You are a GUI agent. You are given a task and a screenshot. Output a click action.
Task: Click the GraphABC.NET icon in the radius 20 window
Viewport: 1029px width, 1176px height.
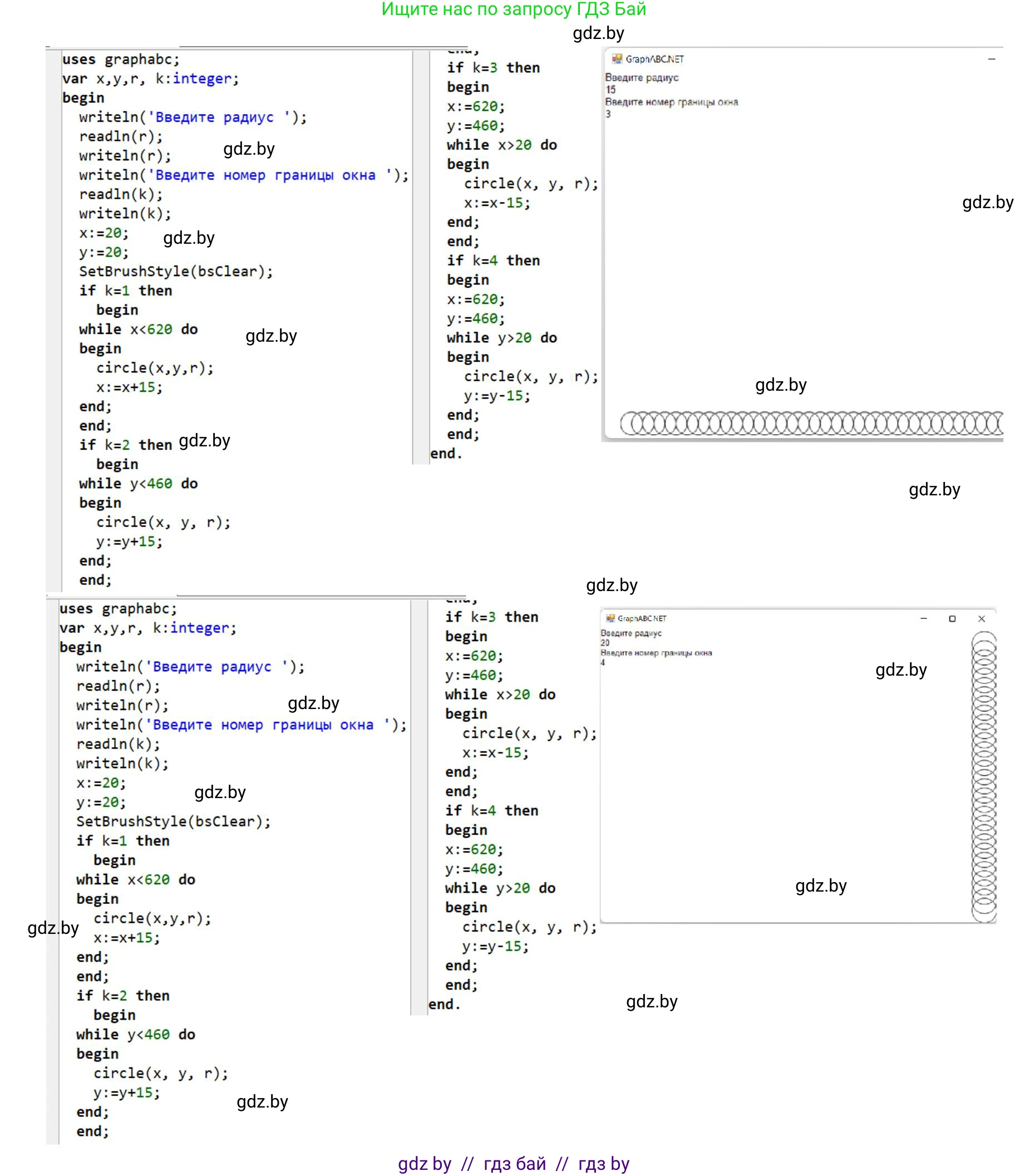click(x=610, y=618)
